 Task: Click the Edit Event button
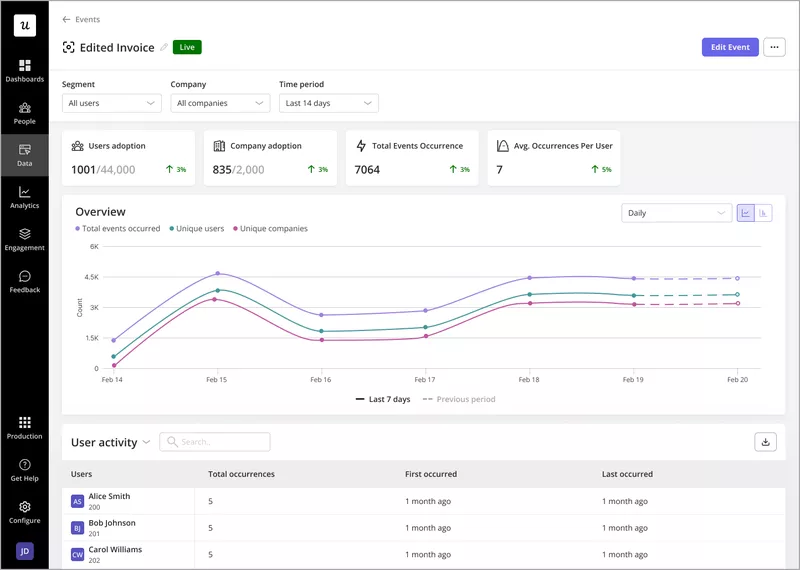[x=730, y=47]
